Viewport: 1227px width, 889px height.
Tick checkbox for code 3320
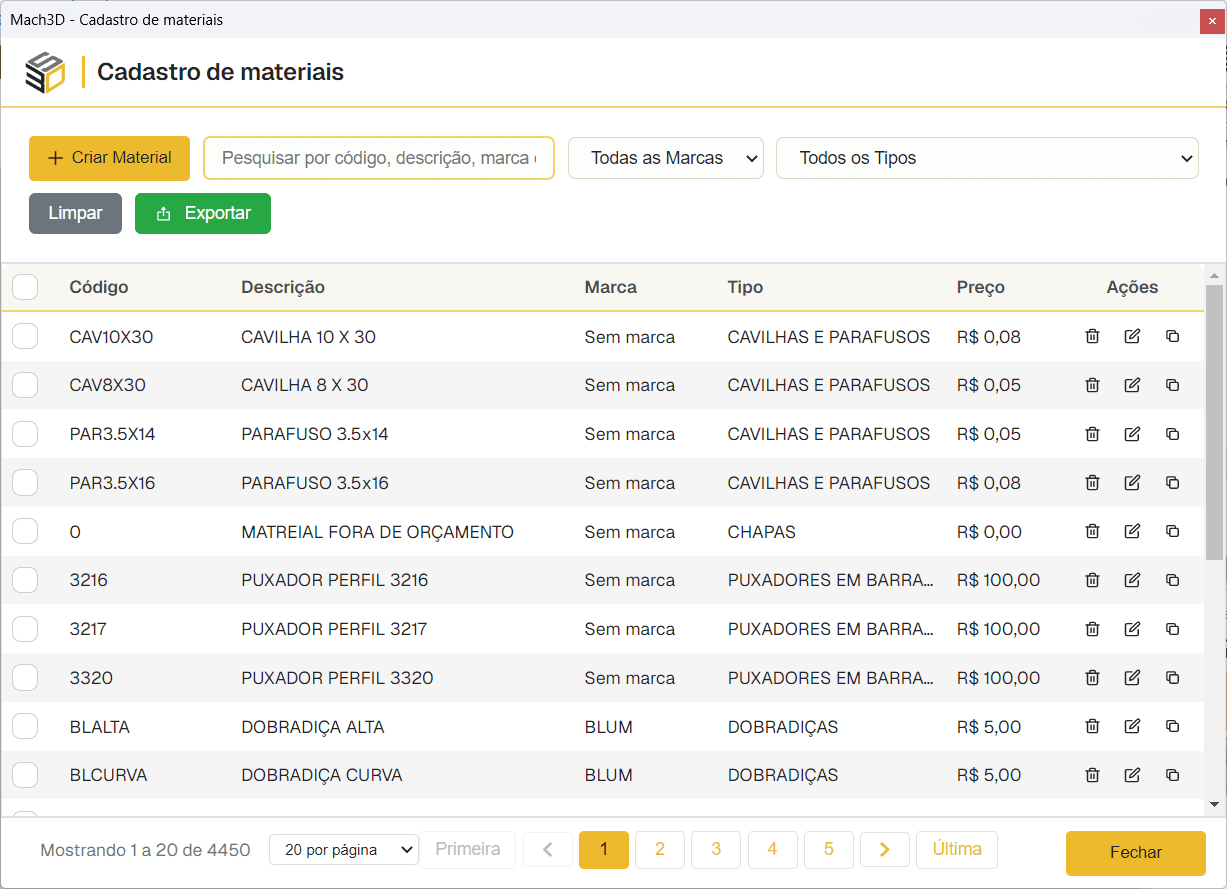[x=25, y=678]
